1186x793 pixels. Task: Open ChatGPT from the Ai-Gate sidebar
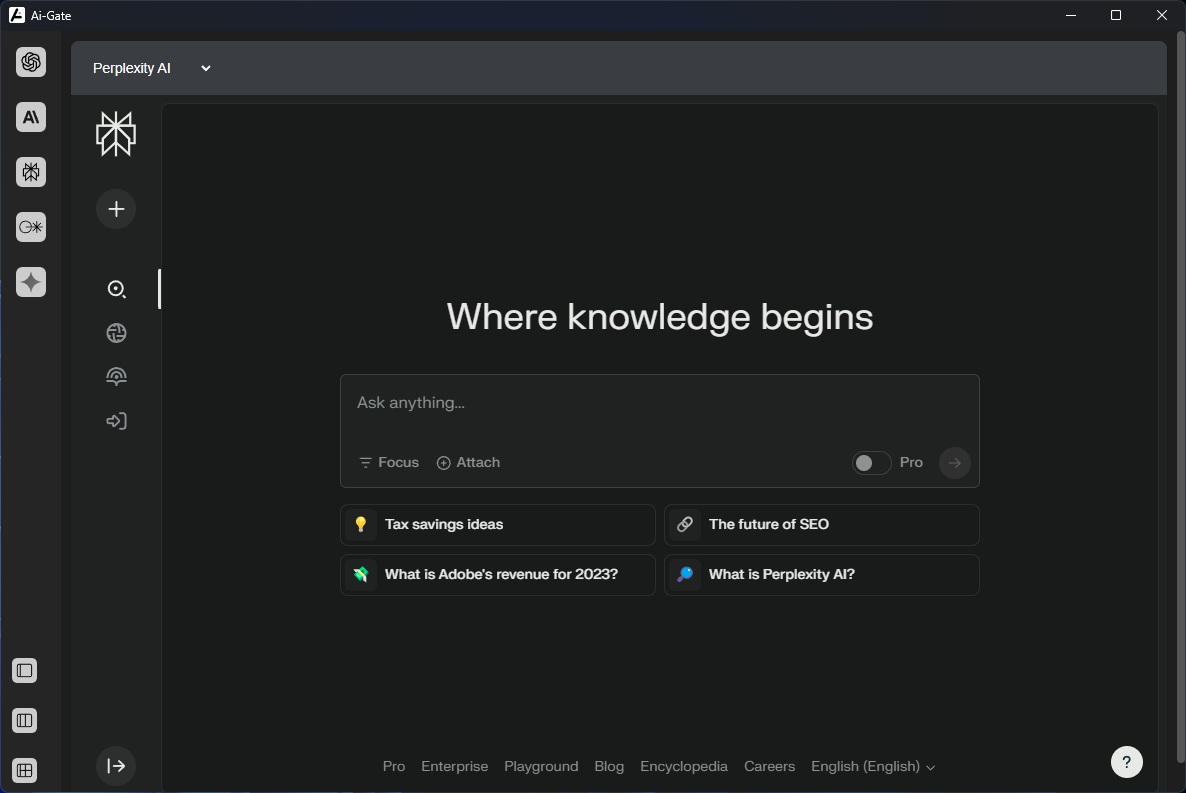(x=31, y=62)
